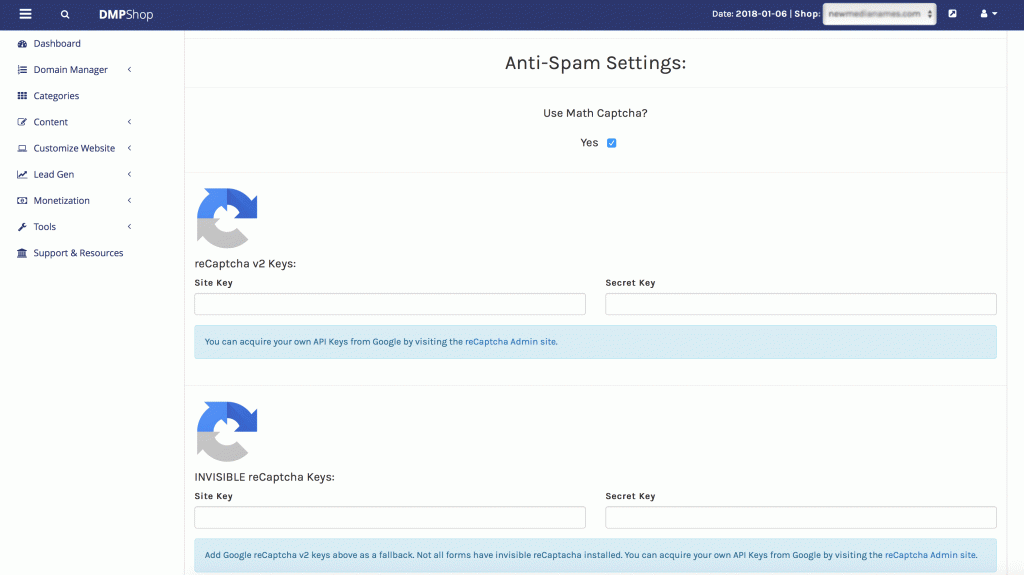Open the Shop selector dropdown
The width and height of the screenshot is (1024, 575).
[x=879, y=14]
